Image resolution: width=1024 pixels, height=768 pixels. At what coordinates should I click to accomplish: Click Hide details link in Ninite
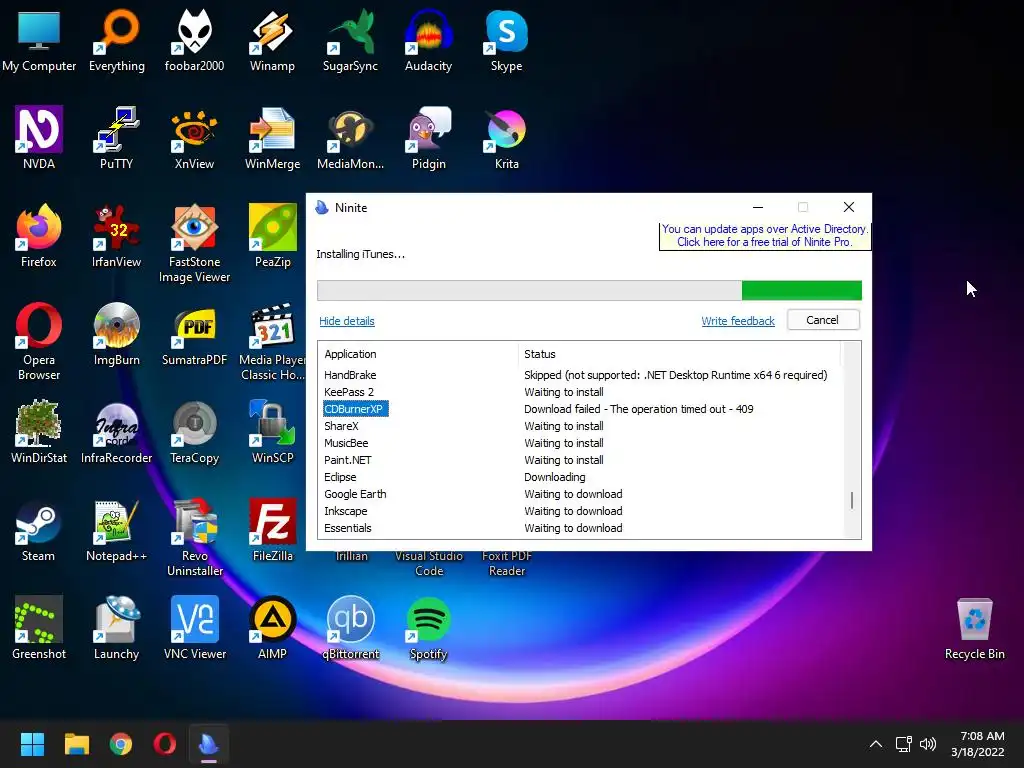347,321
